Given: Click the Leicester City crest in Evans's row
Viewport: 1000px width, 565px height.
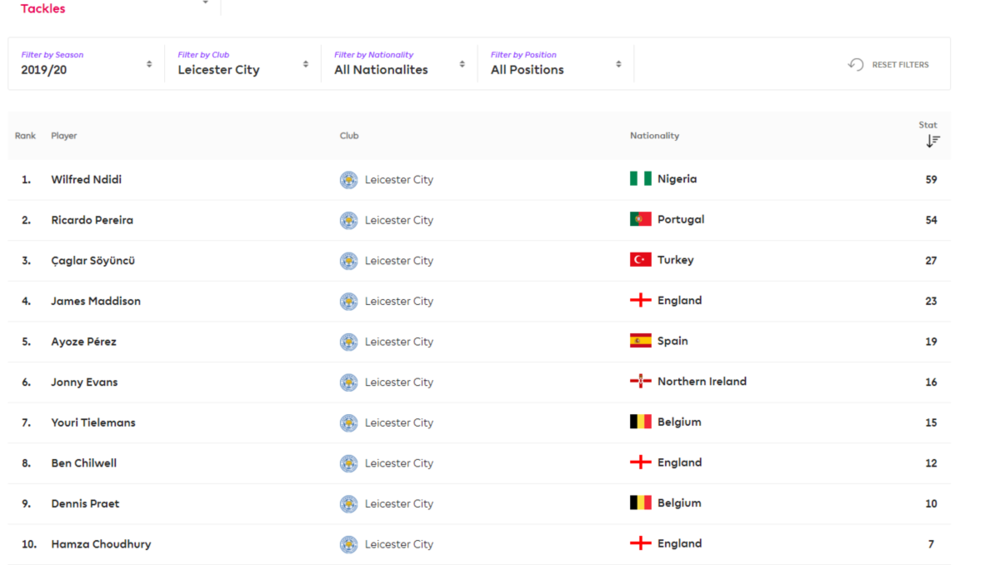Looking at the screenshot, I should (x=349, y=383).
